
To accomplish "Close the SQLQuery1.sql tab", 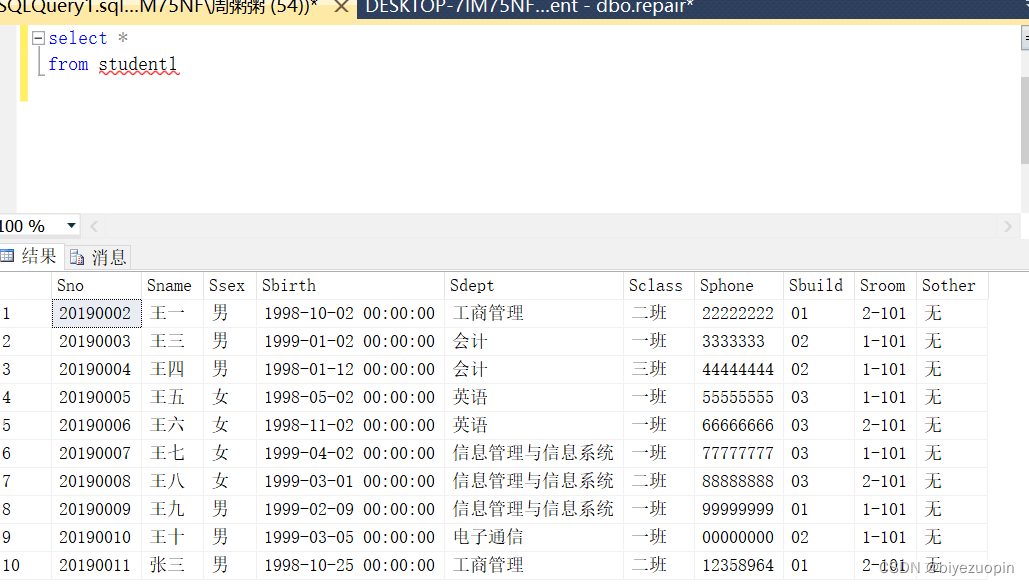I will [x=341, y=7].
